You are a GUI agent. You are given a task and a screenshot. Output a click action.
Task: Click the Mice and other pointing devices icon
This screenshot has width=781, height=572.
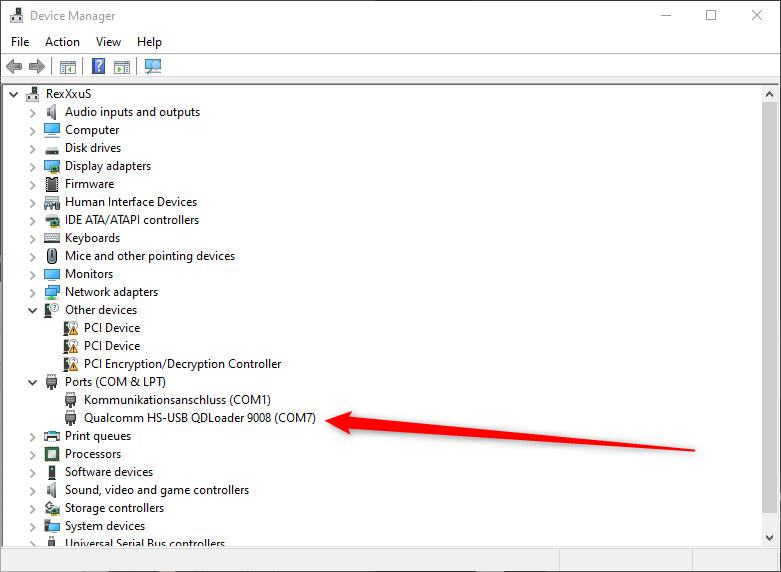click(52, 256)
